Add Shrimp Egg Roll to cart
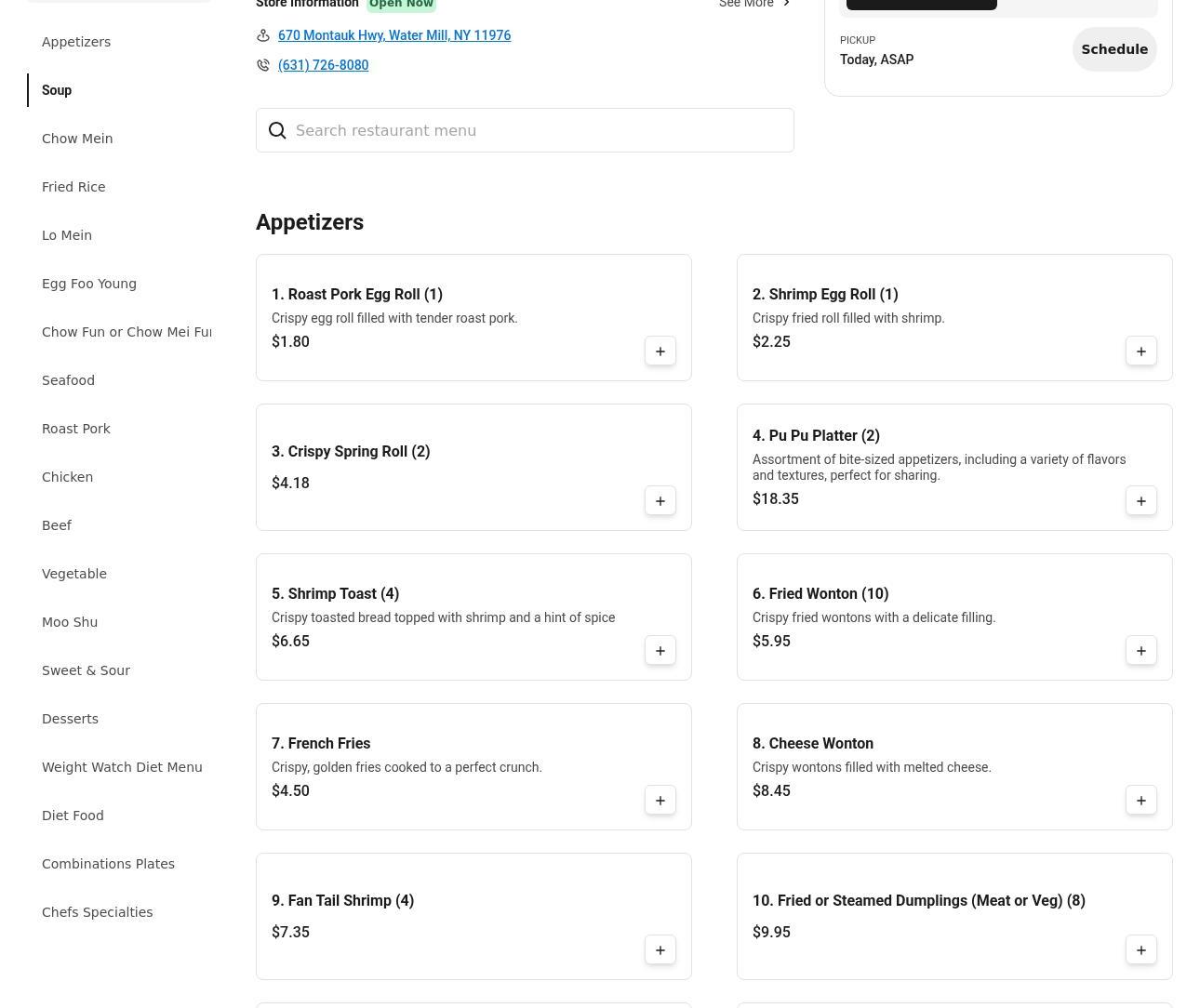 click(x=1141, y=351)
